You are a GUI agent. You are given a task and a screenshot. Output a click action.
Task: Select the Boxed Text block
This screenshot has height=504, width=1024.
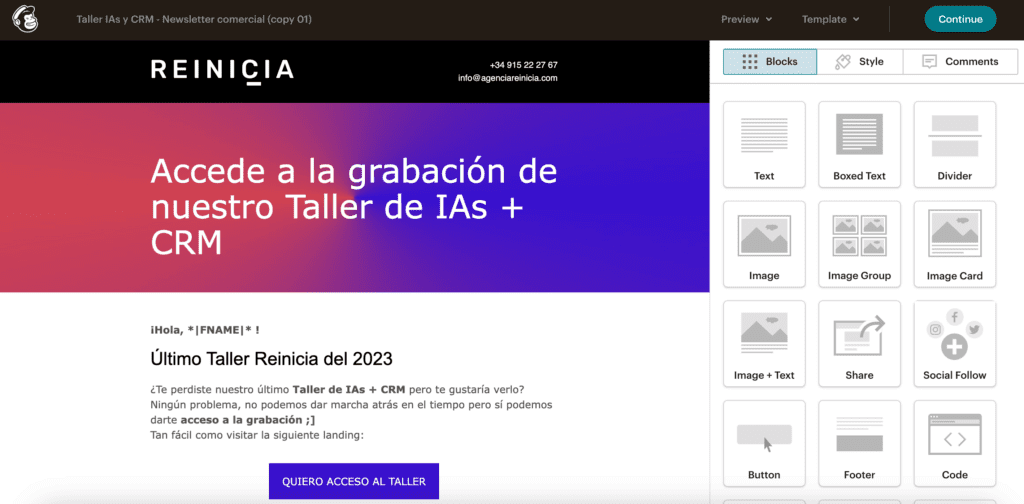(859, 144)
